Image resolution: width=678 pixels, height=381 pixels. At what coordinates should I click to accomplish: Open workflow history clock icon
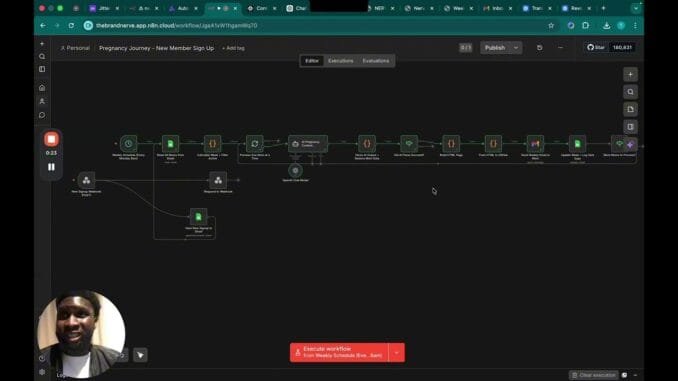point(540,48)
